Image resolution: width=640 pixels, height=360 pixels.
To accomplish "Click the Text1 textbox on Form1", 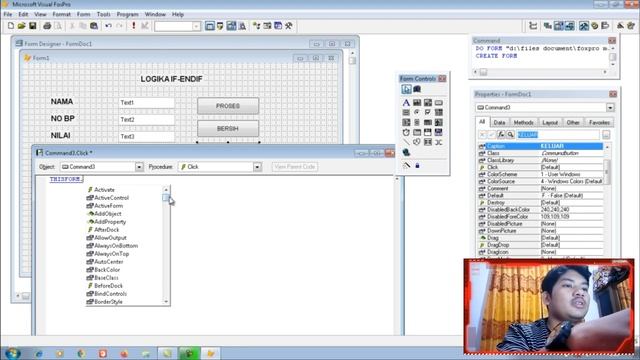I will (147, 103).
